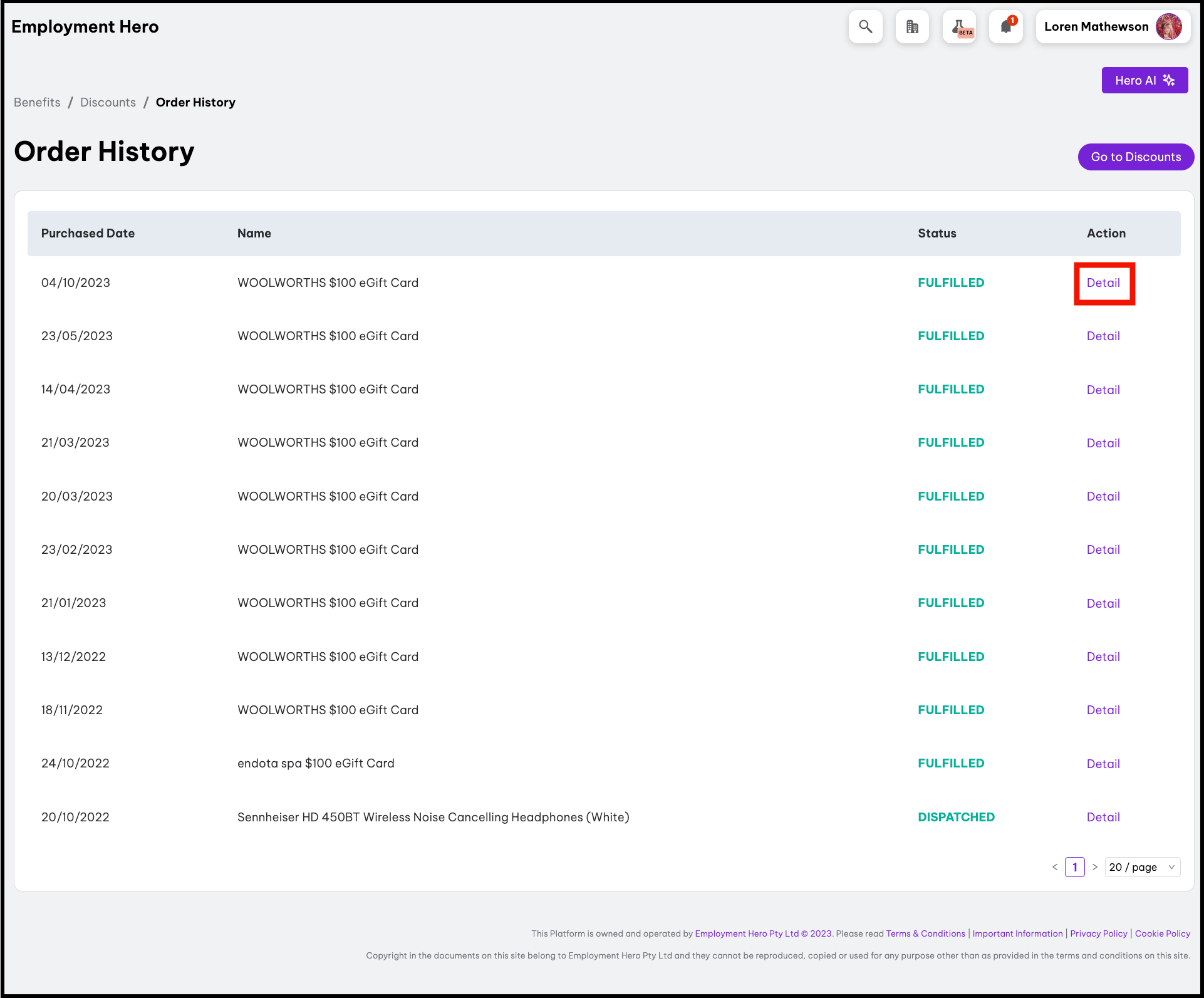Click the 24/10/2022 purchase date
This screenshot has height=998, width=1204.
click(75, 763)
